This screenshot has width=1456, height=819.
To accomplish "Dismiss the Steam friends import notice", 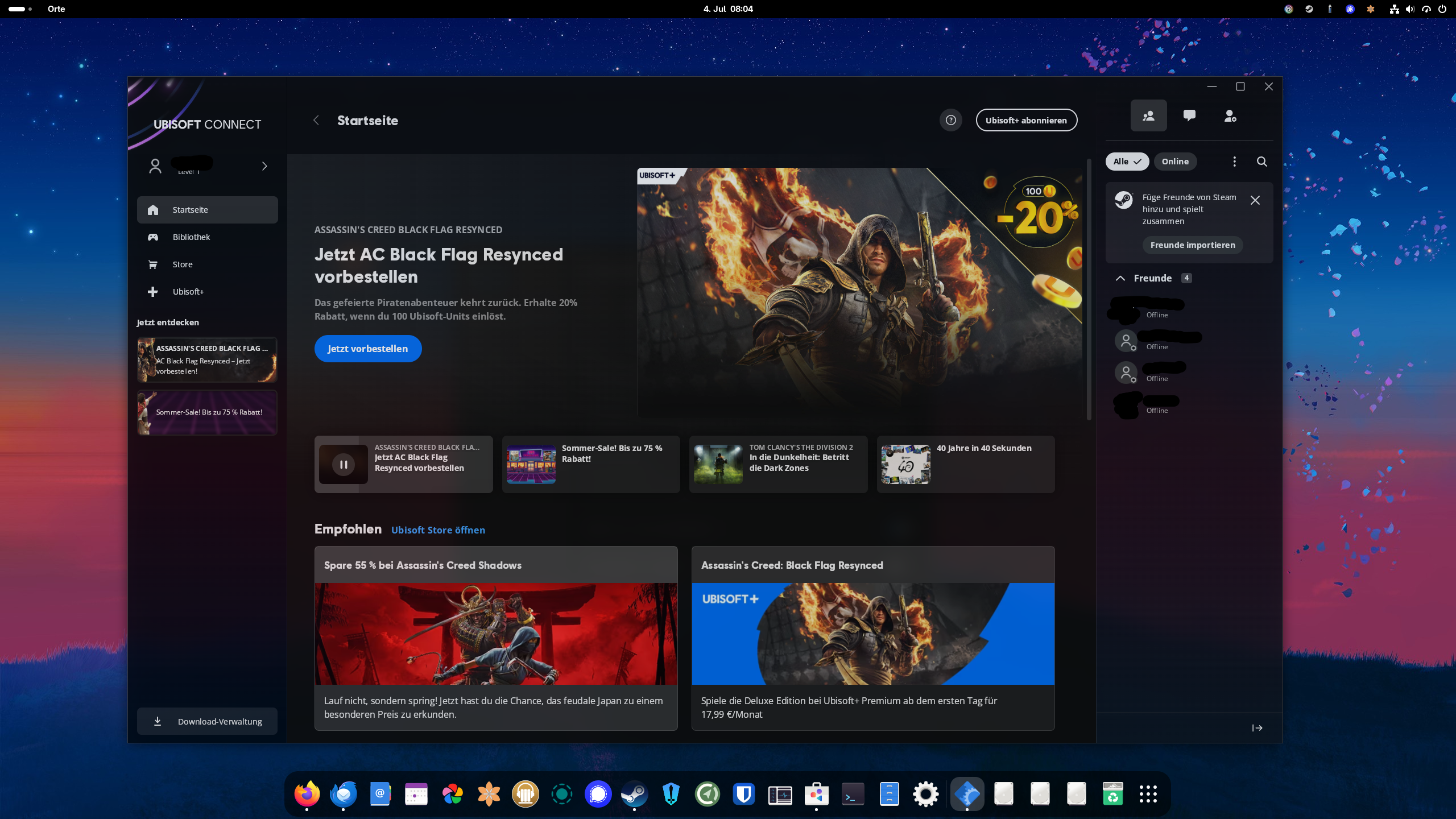I will click(1255, 200).
